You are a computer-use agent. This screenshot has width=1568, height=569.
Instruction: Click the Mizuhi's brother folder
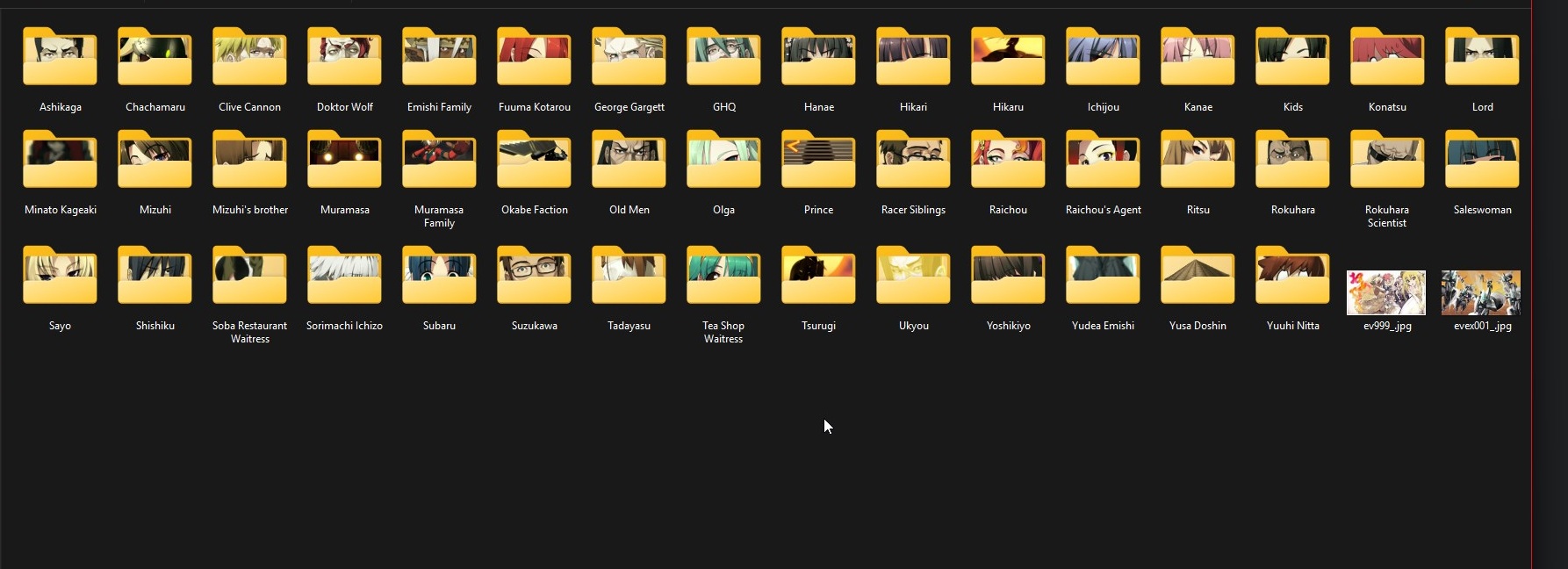click(x=249, y=159)
